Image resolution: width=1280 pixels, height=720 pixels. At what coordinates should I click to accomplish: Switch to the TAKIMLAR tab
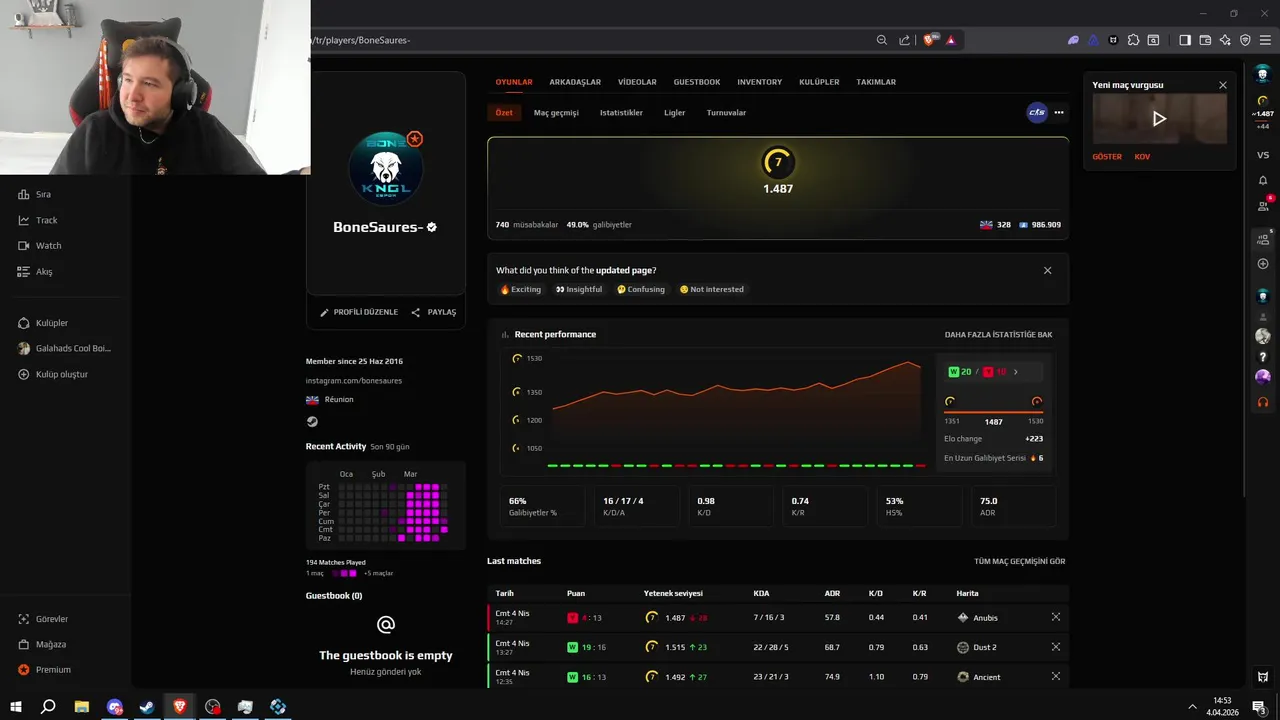[x=876, y=82]
